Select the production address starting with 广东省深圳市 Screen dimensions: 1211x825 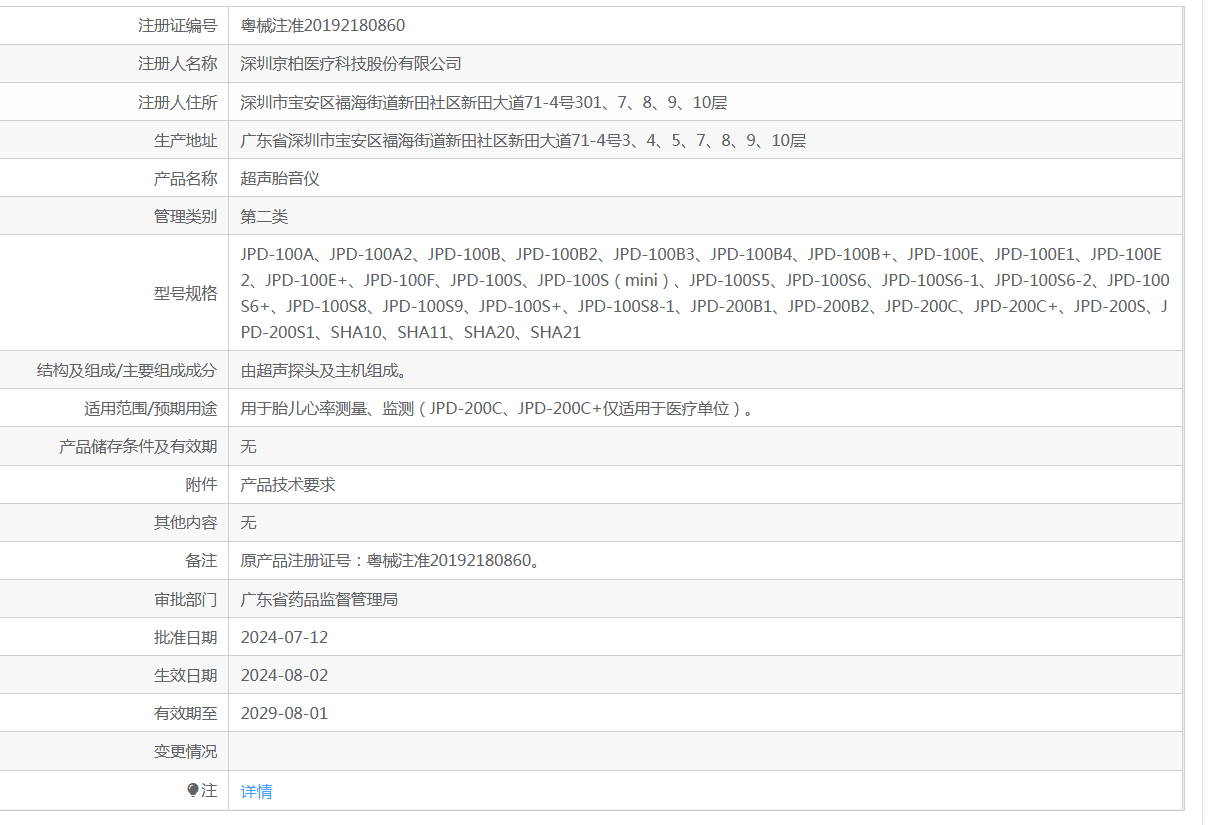[523, 140]
